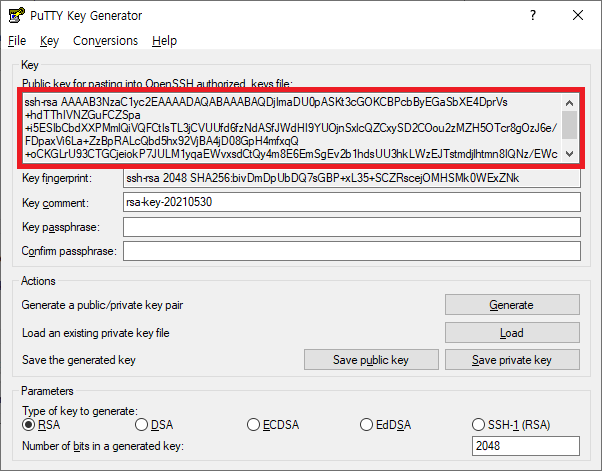Click the public key box scroll up arrow
The image size is (602, 471).
(570, 102)
